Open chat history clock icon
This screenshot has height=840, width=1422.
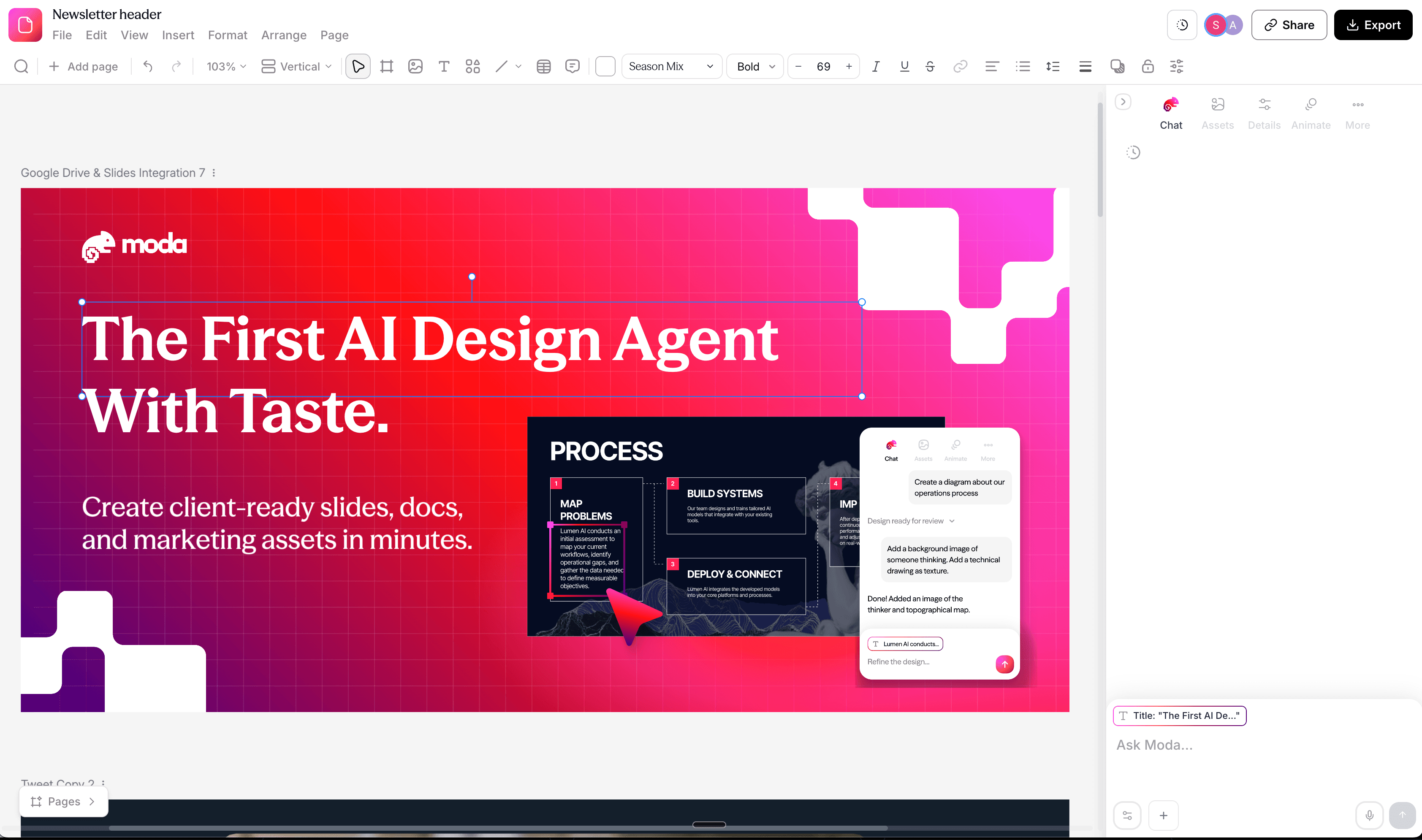click(x=1133, y=152)
